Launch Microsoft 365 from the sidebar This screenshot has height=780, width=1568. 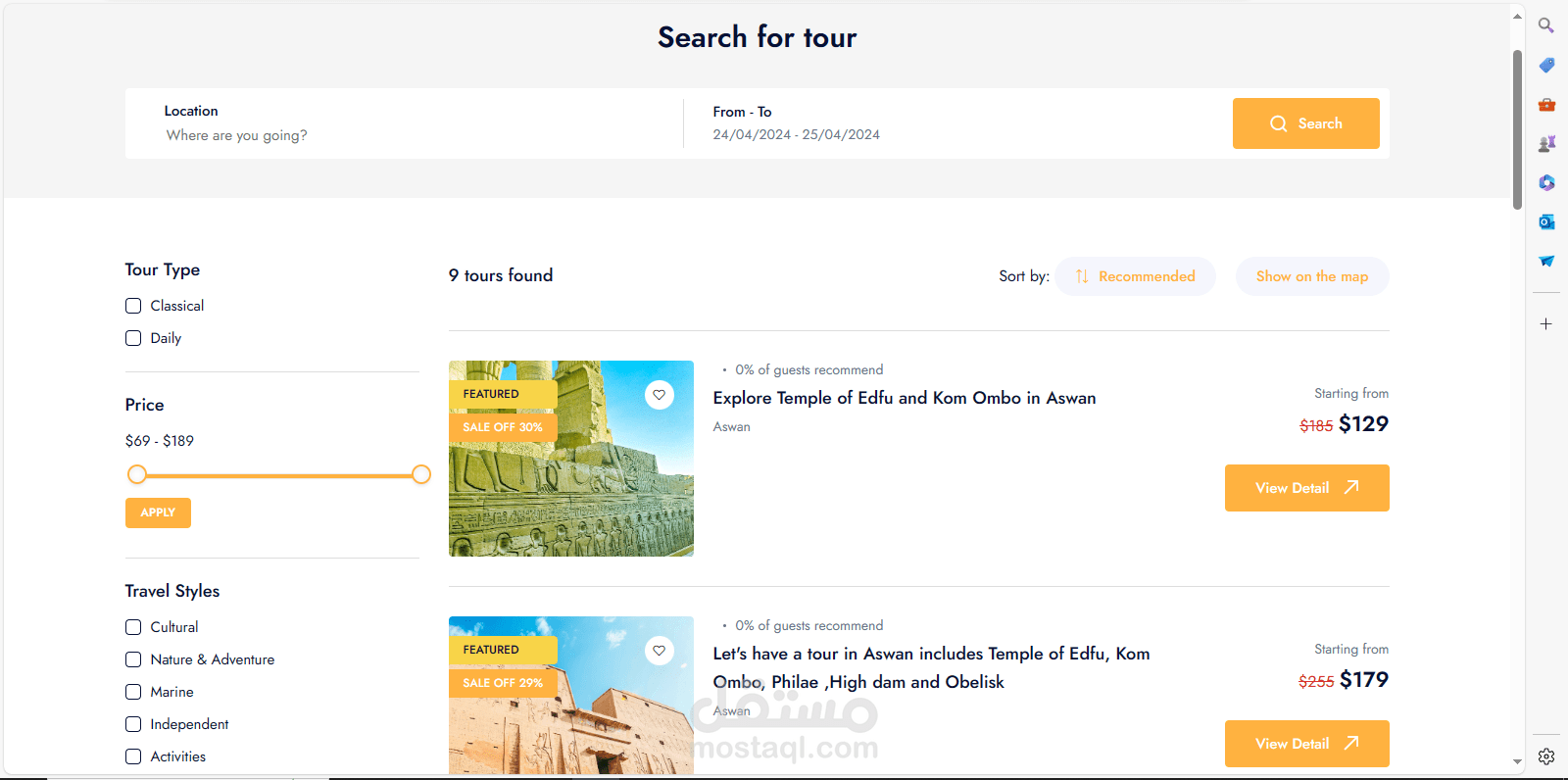coord(1546,183)
